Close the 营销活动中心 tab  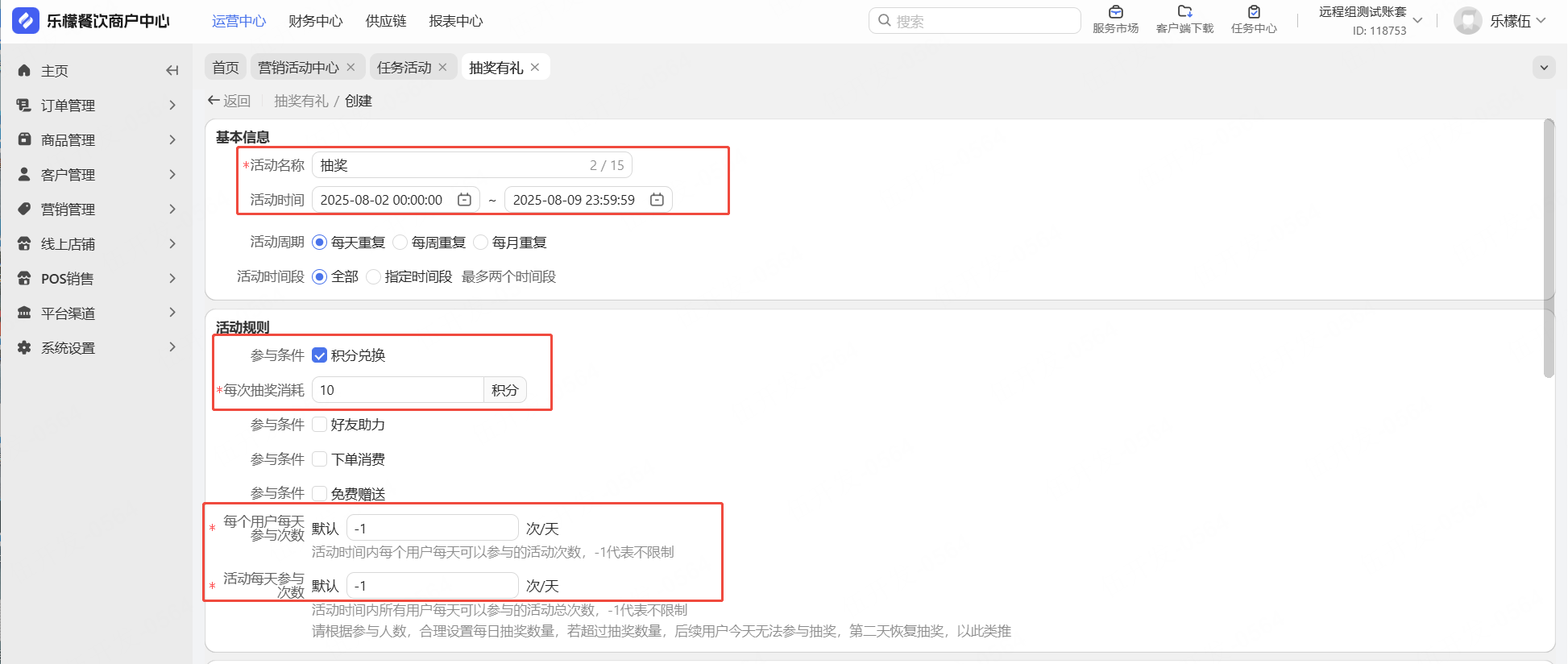tap(351, 68)
